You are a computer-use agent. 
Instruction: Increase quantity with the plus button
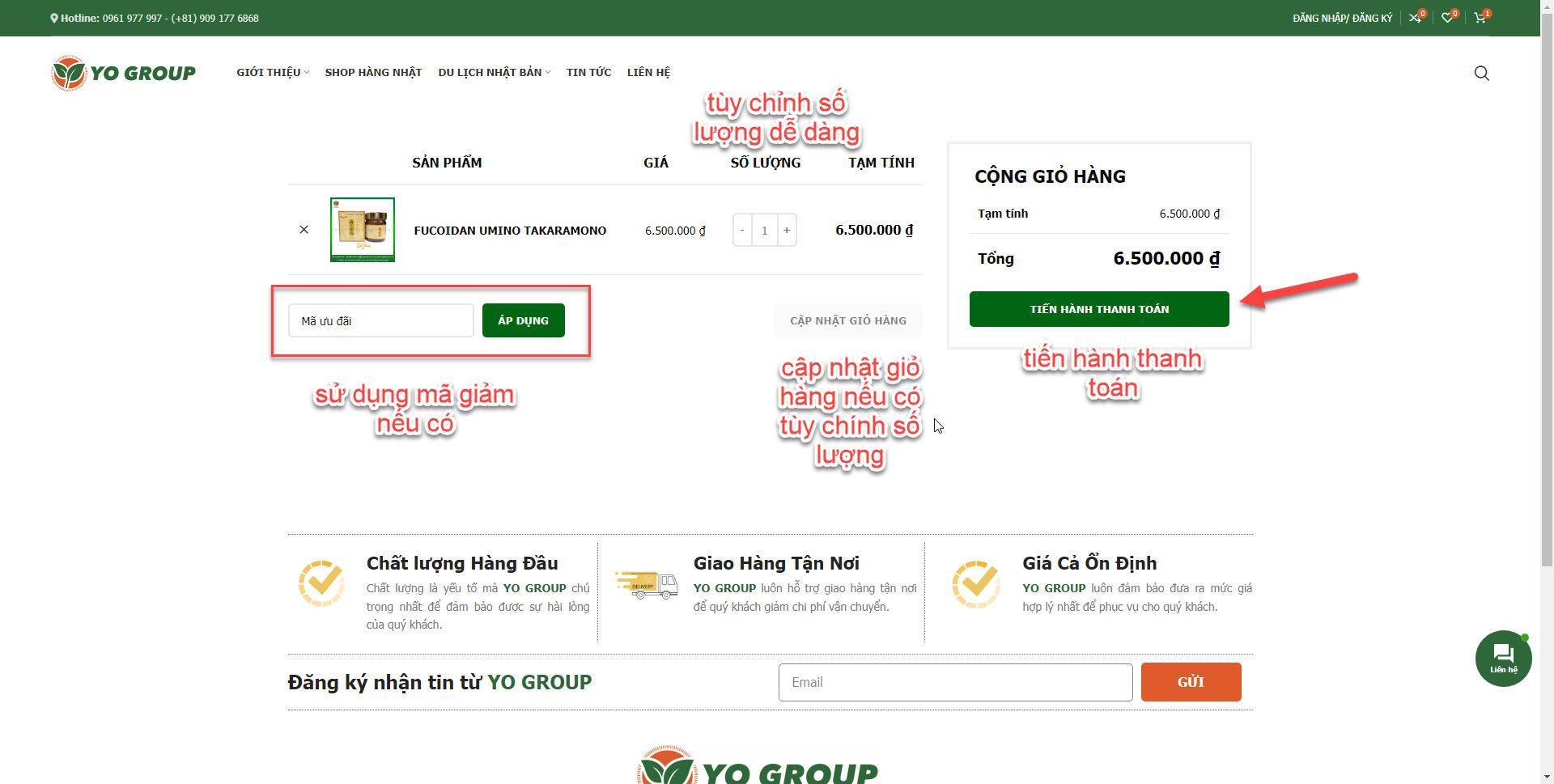pos(787,231)
